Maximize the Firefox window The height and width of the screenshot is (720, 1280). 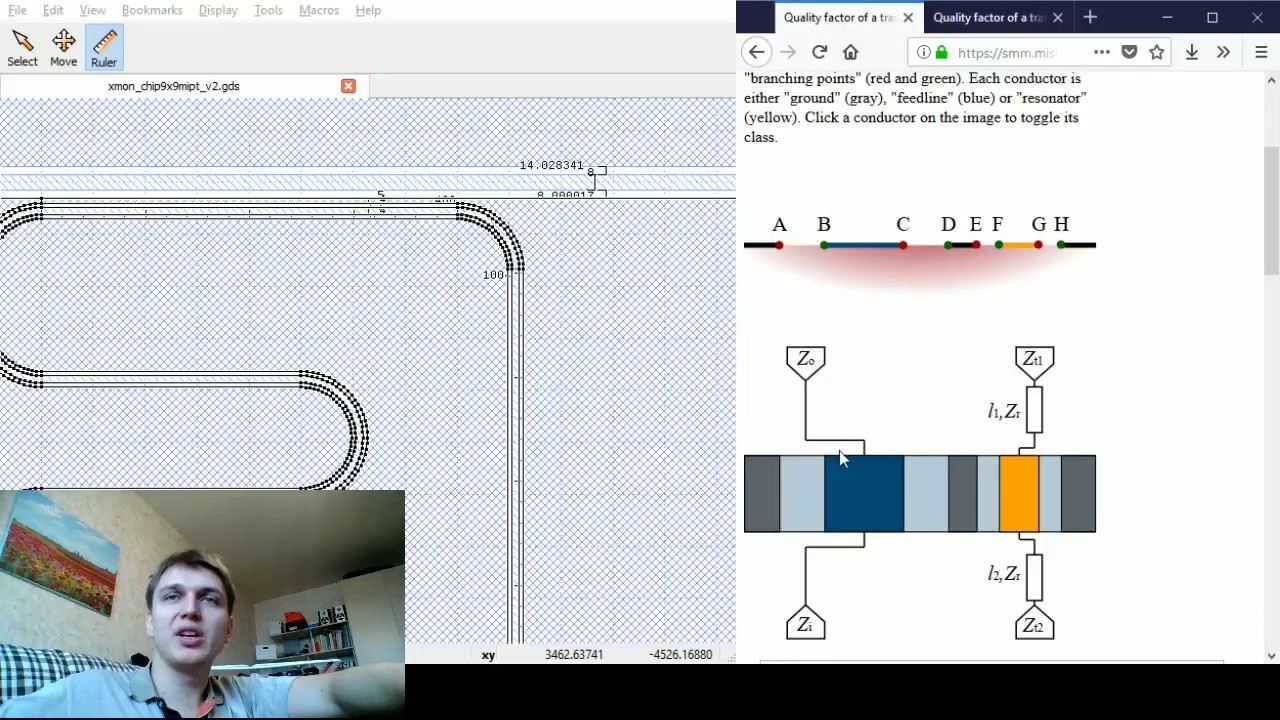(1212, 17)
